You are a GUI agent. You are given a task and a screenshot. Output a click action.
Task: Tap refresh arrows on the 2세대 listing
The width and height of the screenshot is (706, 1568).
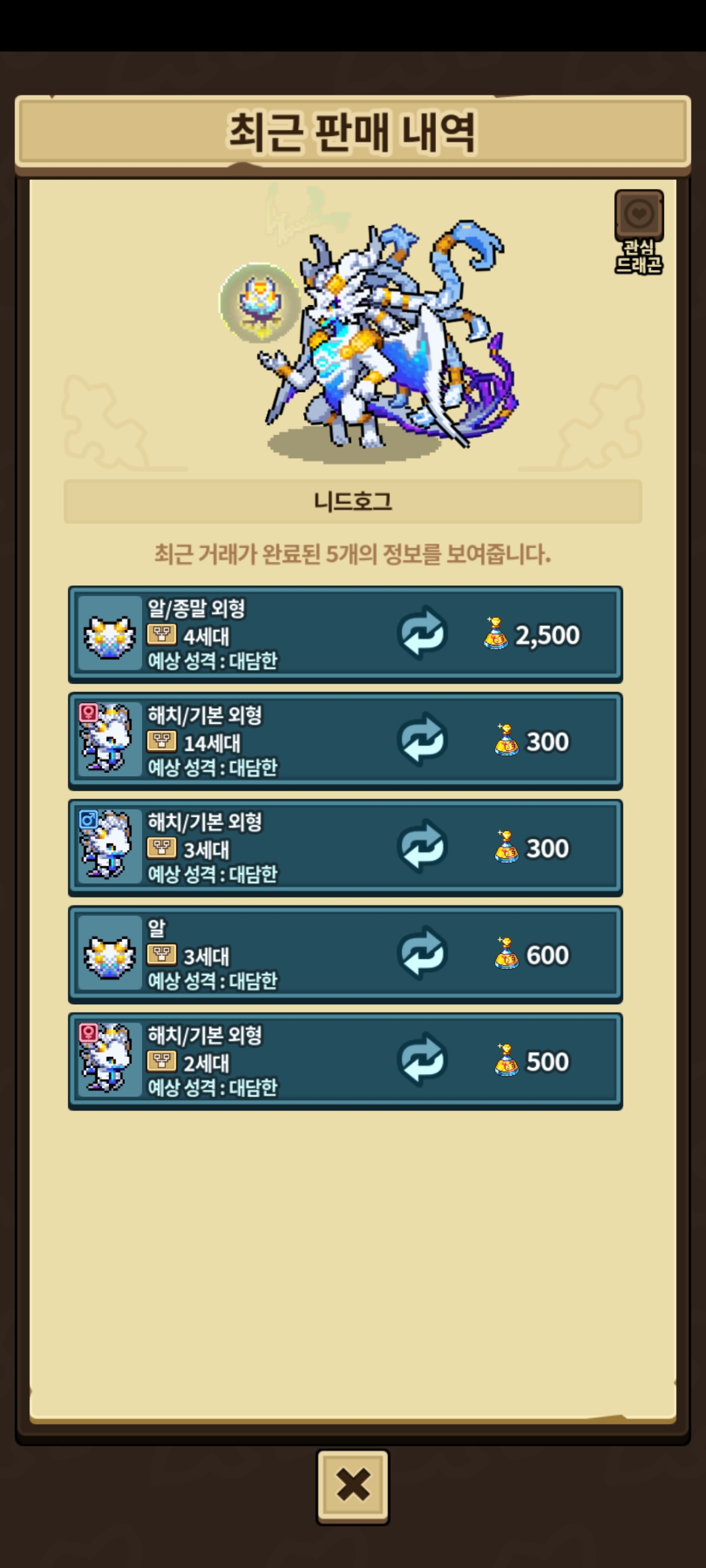422,1060
